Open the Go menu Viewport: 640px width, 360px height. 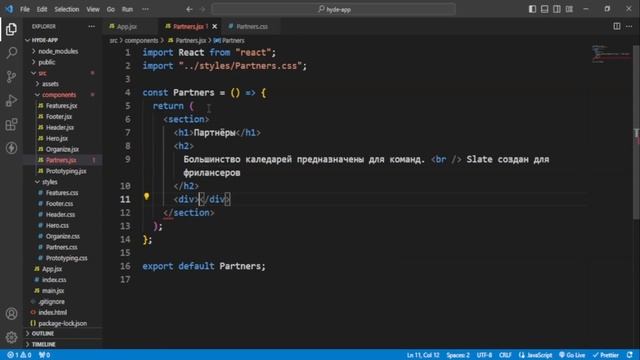click(x=111, y=9)
